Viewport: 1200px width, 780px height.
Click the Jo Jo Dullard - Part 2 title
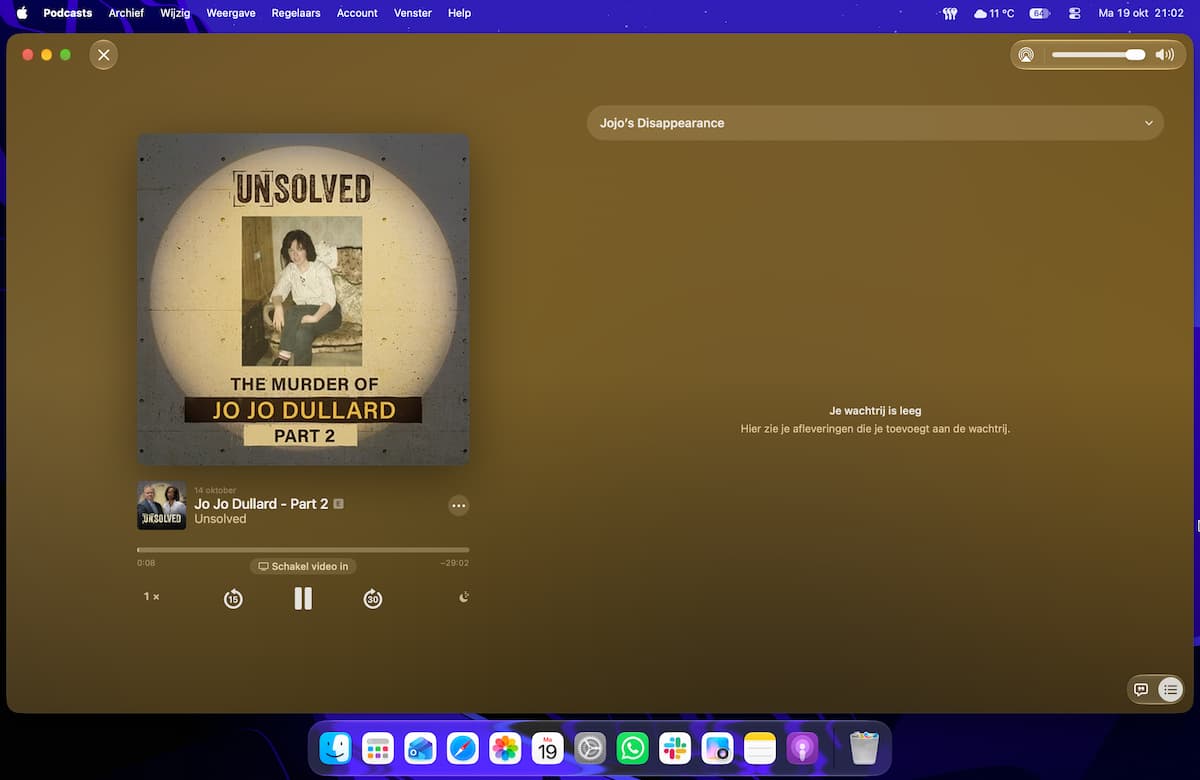(x=261, y=504)
